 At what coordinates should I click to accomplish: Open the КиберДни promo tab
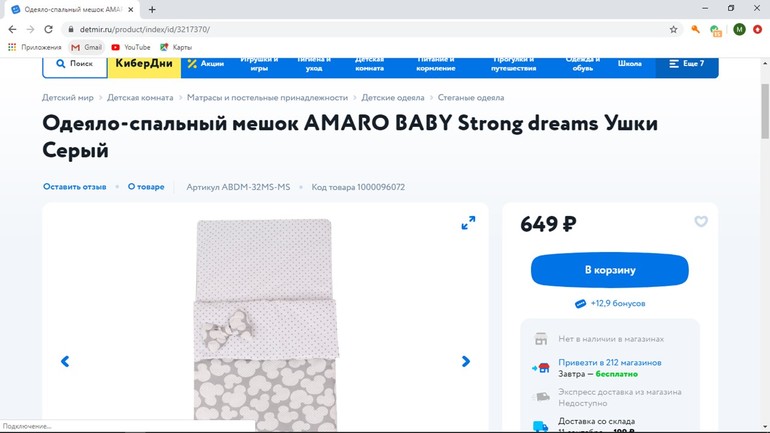tap(144, 66)
